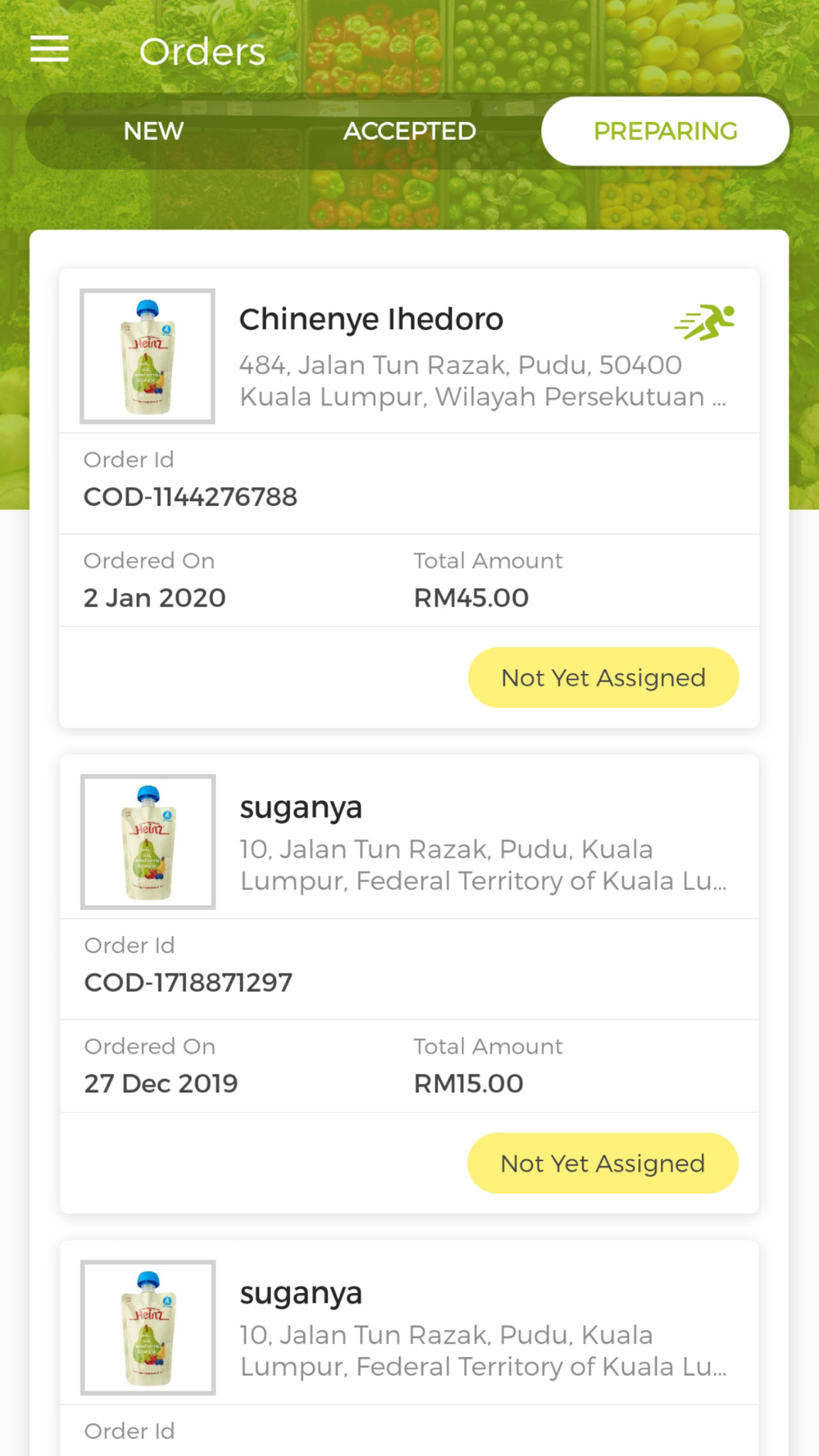The height and width of the screenshot is (1456, 819).
Task: Tap the total amount RM45.00
Action: coord(471,598)
